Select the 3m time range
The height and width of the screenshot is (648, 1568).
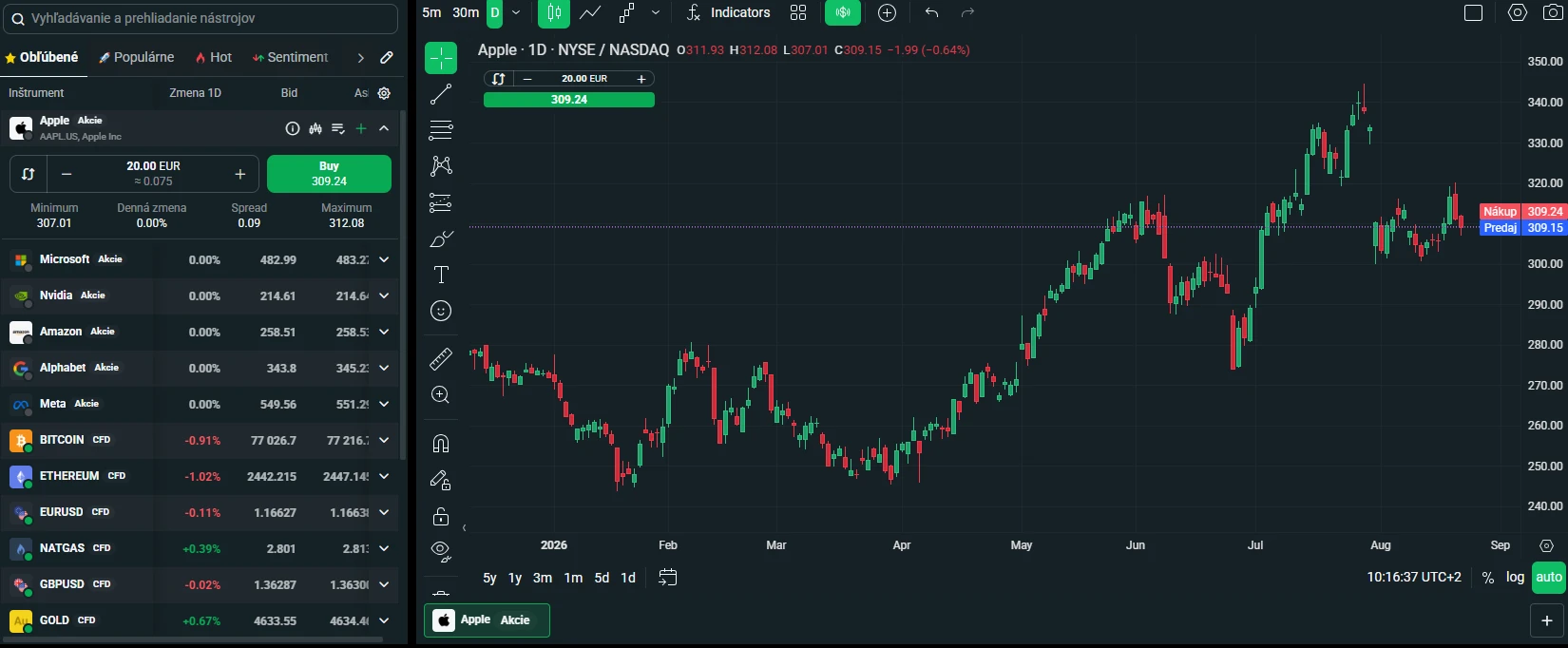543,578
